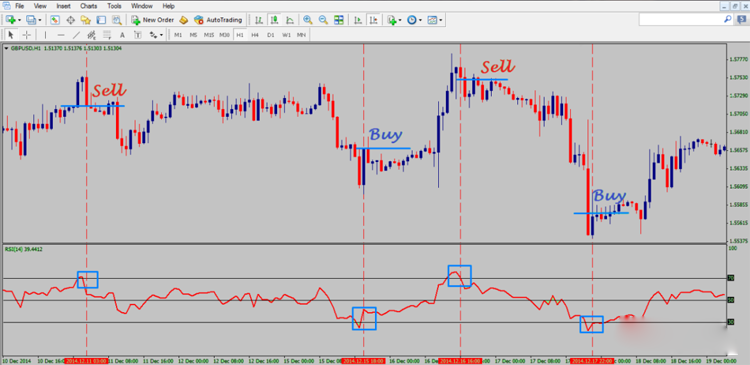Select the crosshair cursor tool
750x365 pixels.
click(27, 35)
